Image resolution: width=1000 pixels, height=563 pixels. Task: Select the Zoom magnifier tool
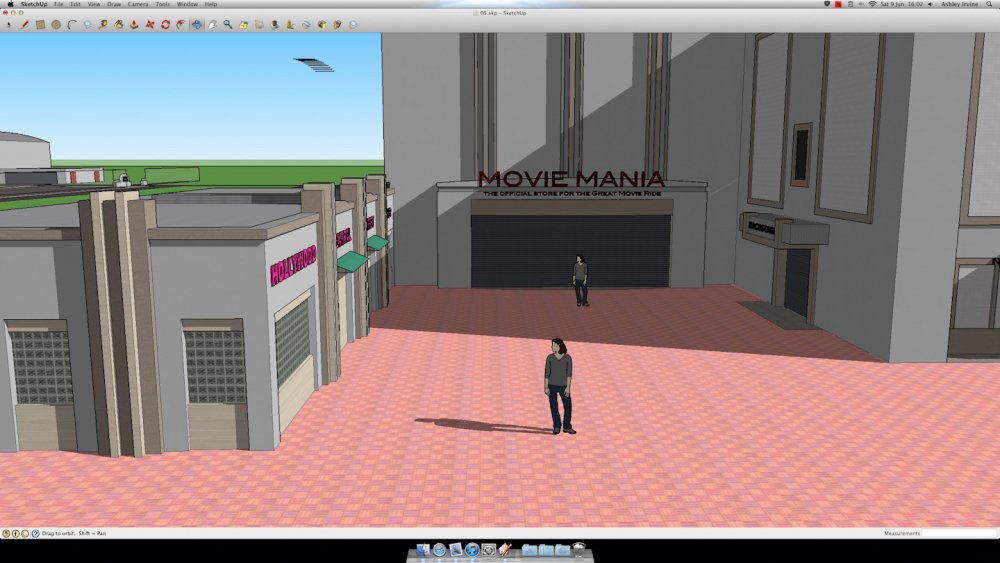pyautogui.click(x=228, y=25)
